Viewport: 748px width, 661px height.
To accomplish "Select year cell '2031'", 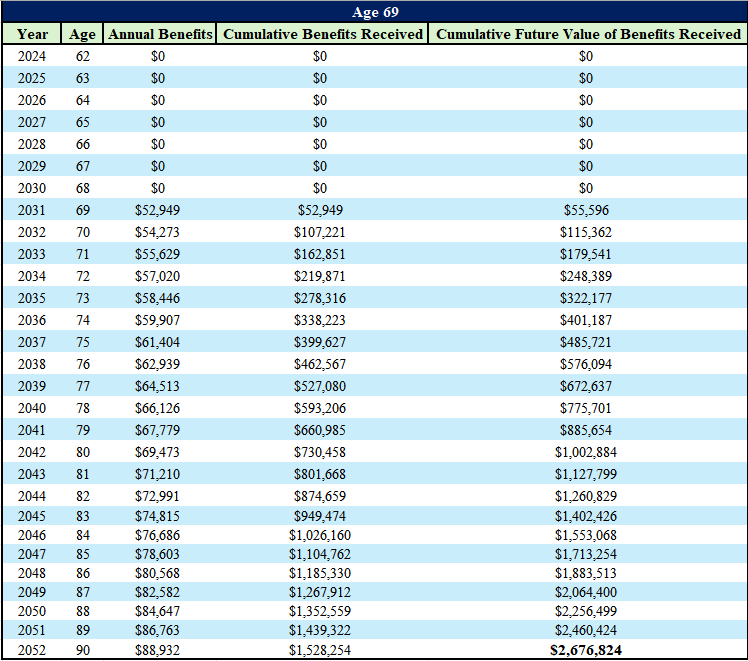I will (x=31, y=210).
